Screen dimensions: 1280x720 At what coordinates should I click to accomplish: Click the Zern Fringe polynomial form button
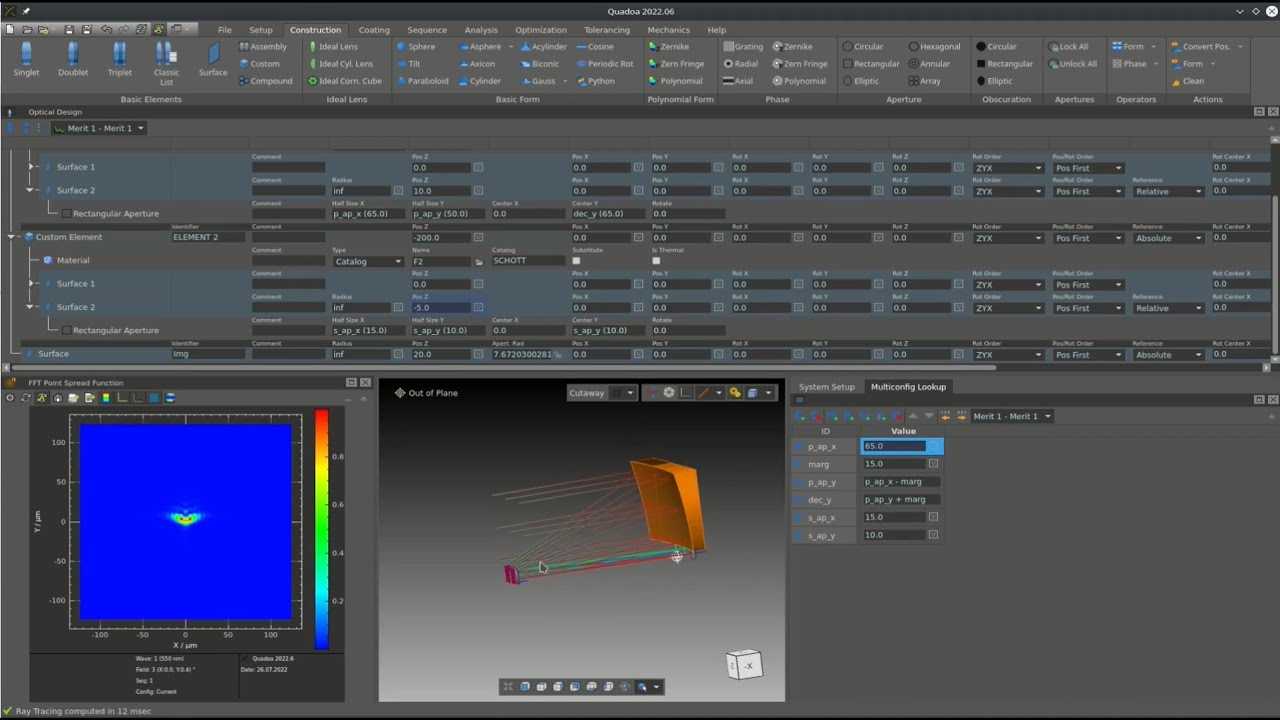click(x=676, y=64)
